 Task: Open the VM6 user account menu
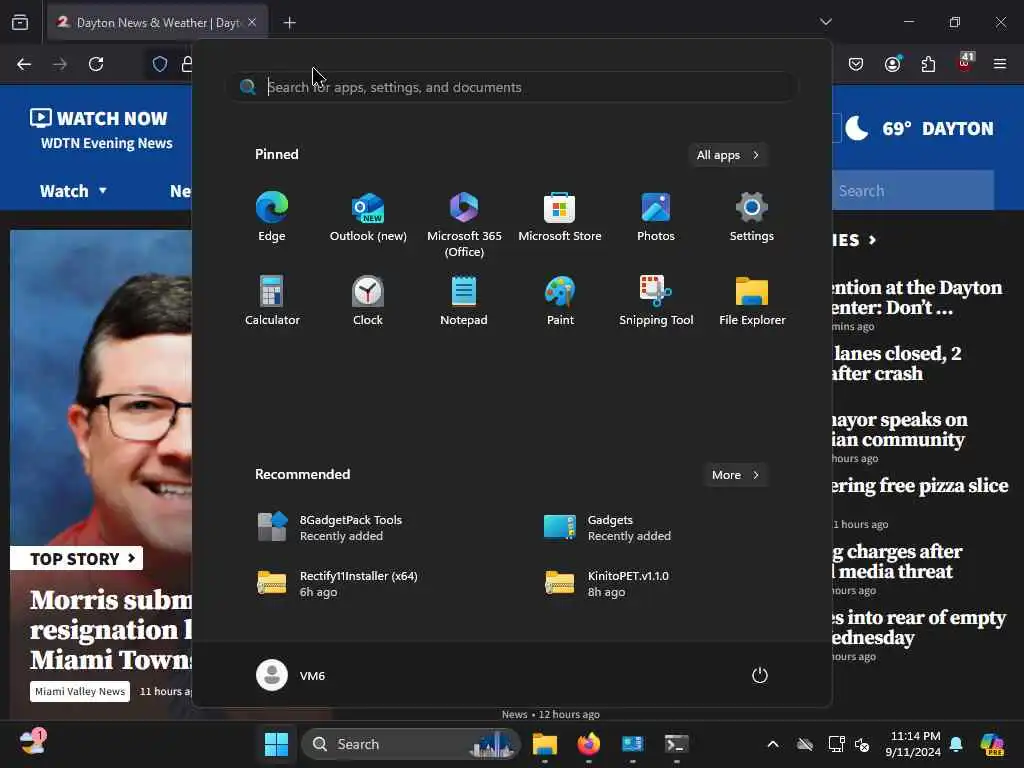[291, 675]
